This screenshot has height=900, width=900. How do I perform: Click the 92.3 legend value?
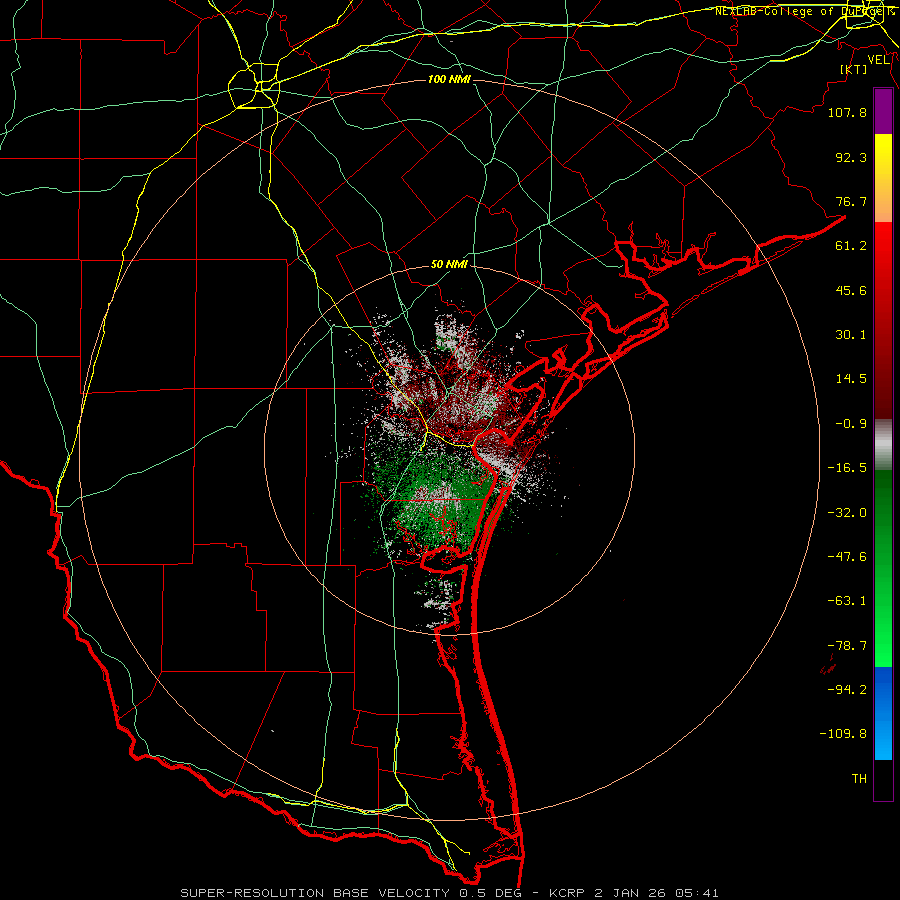pyautogui.click(x=851, y=157)
